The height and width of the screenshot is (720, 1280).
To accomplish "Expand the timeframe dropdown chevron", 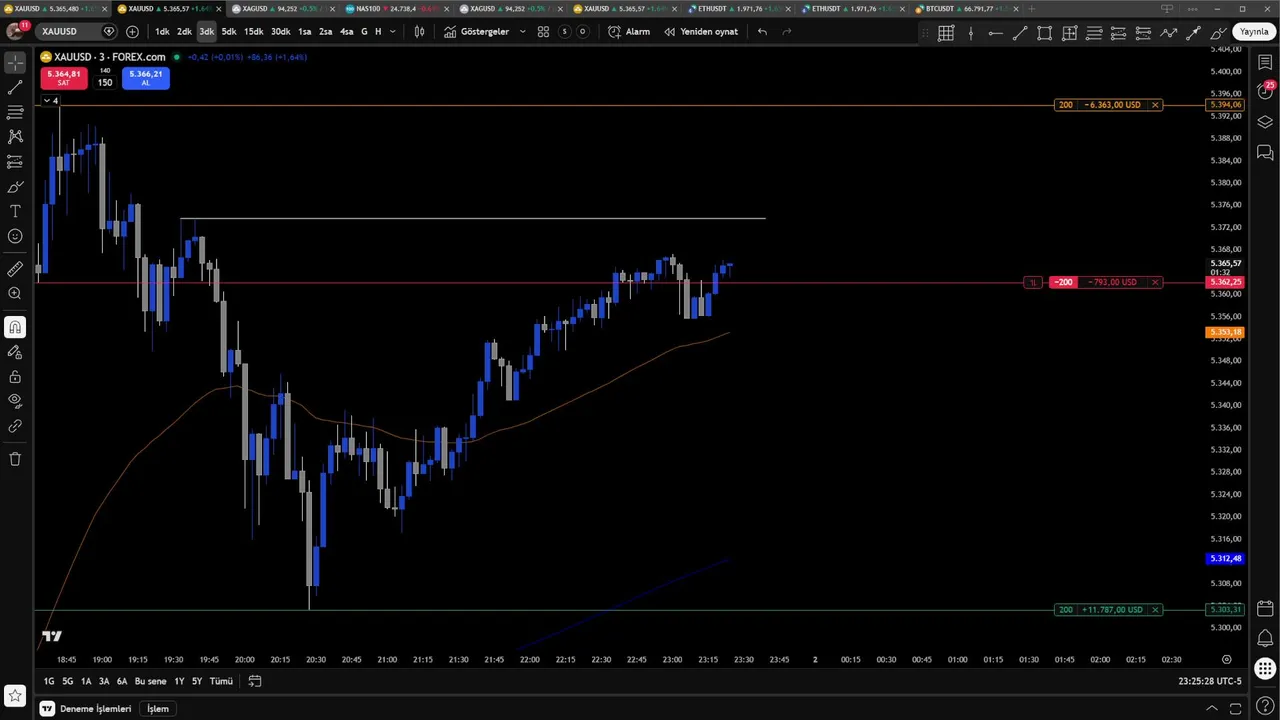I will pos(392,31).
